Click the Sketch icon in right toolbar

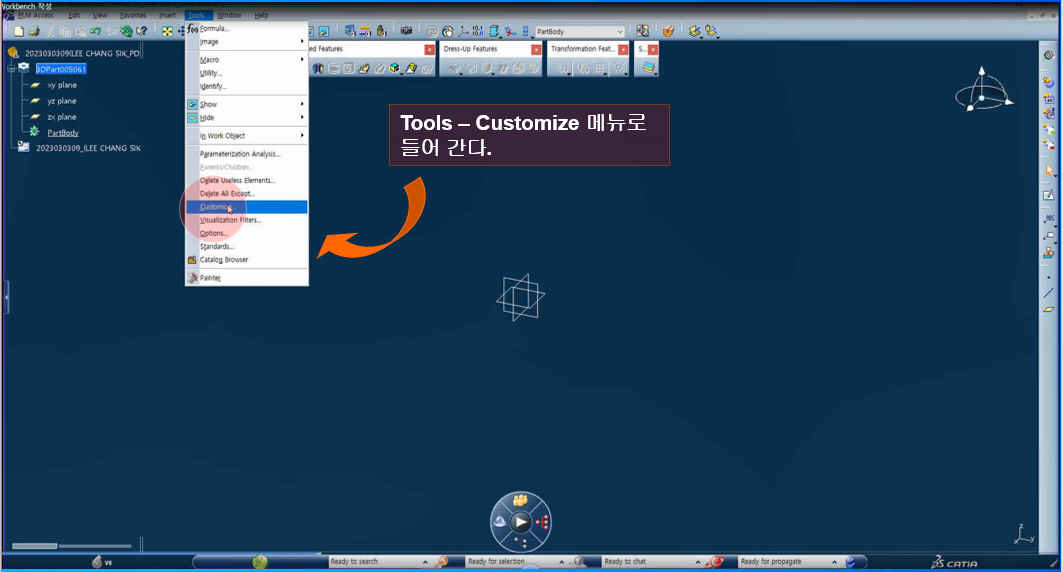click(x=1049, y=196)
